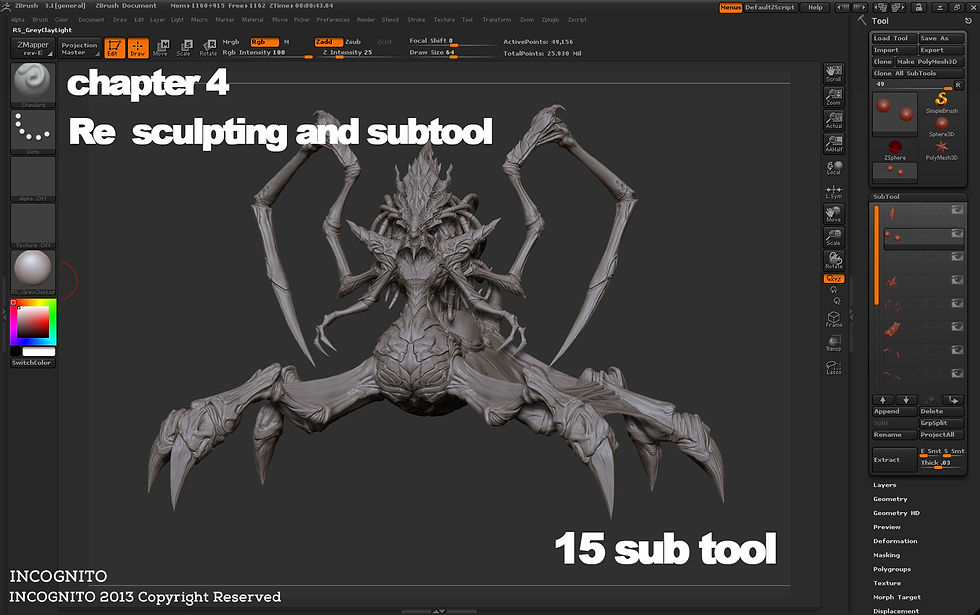Expand the Preview subpalette
Viewport: 980px width, 615px height.
pos(887,527)
